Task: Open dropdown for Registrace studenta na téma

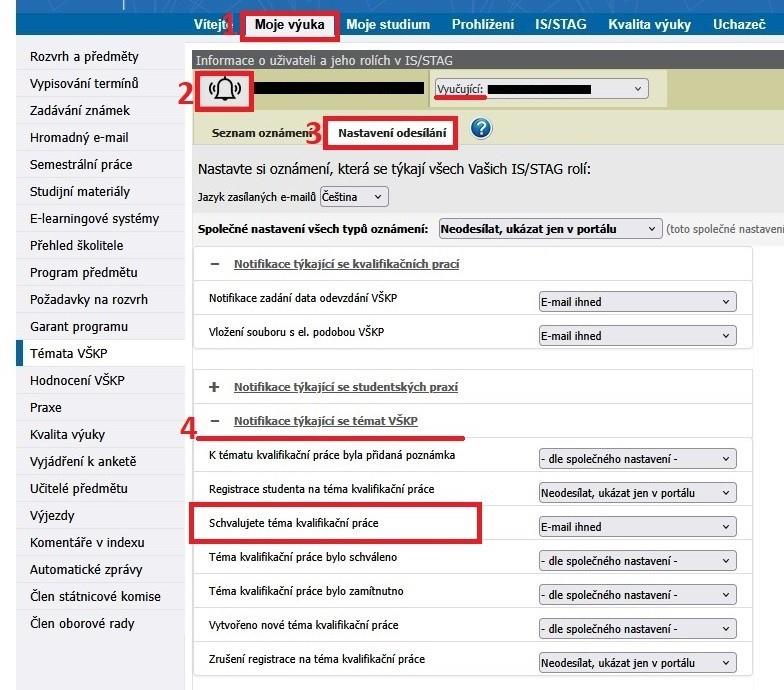Action: 637,493
